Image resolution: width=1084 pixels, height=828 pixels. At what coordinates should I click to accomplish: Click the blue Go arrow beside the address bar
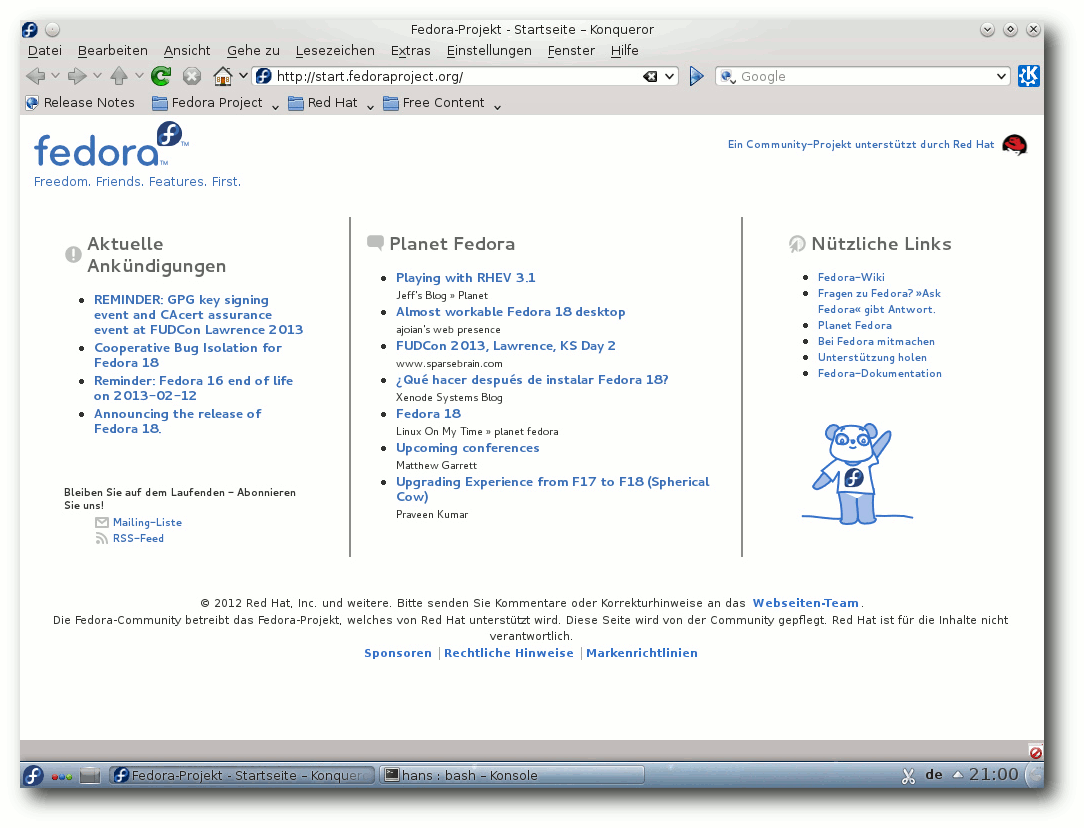coord(696,76)
